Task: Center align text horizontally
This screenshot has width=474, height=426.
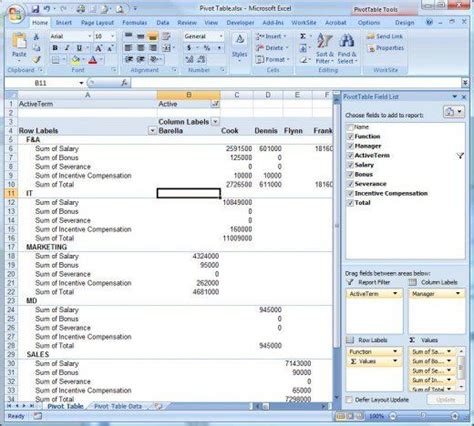Action: [x=141, y=48]
